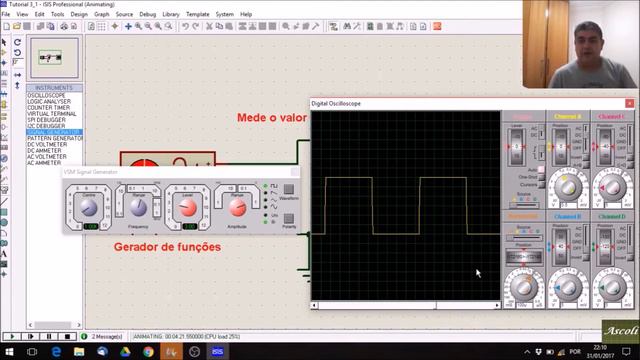
Task: Select AC AMMETER in the instruments list
Action: (x=54, y=163)
